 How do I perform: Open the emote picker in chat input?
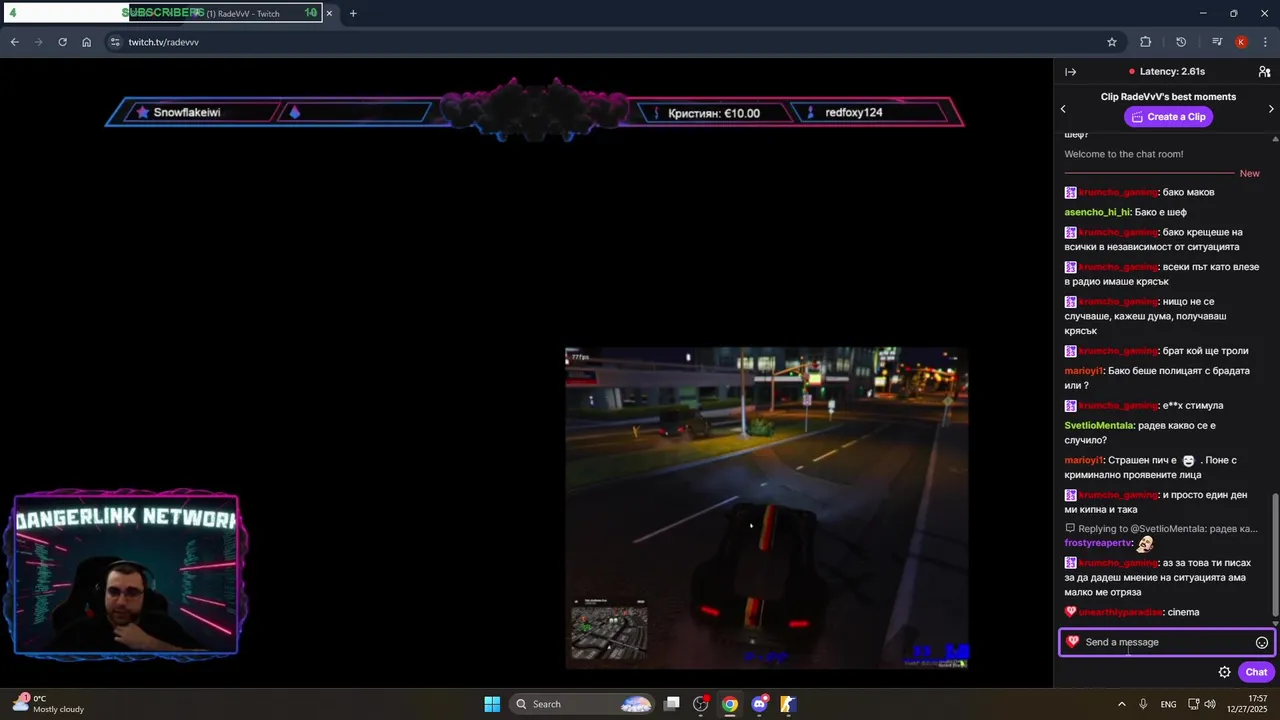[1261, 643]
